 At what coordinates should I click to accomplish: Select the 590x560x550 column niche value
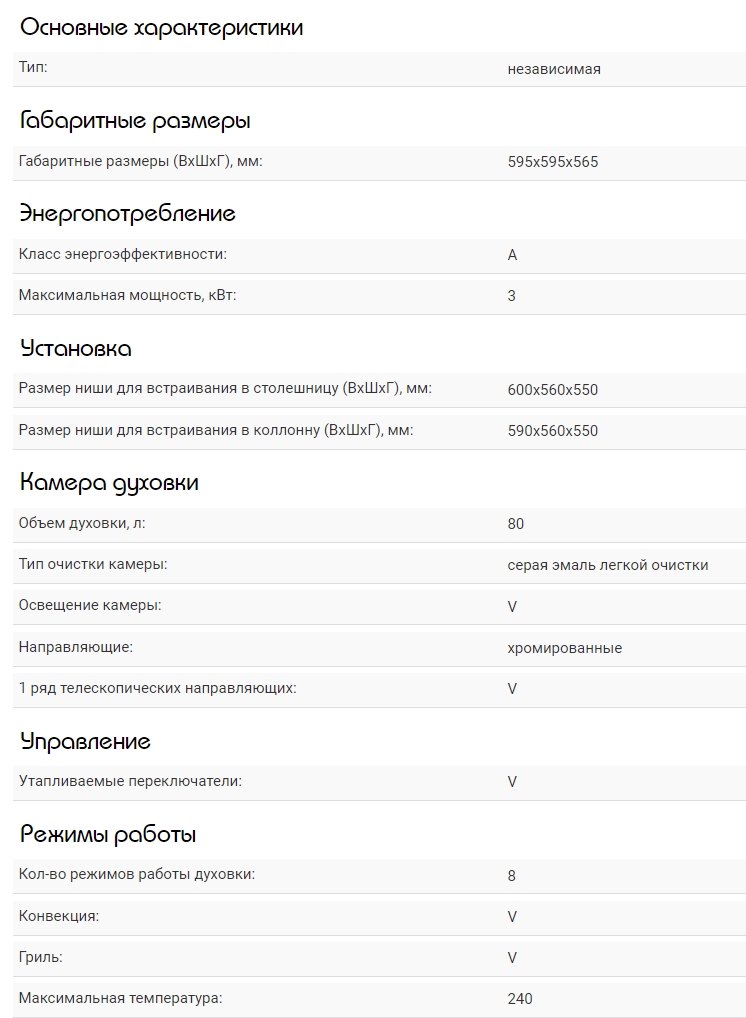[553, 431]
